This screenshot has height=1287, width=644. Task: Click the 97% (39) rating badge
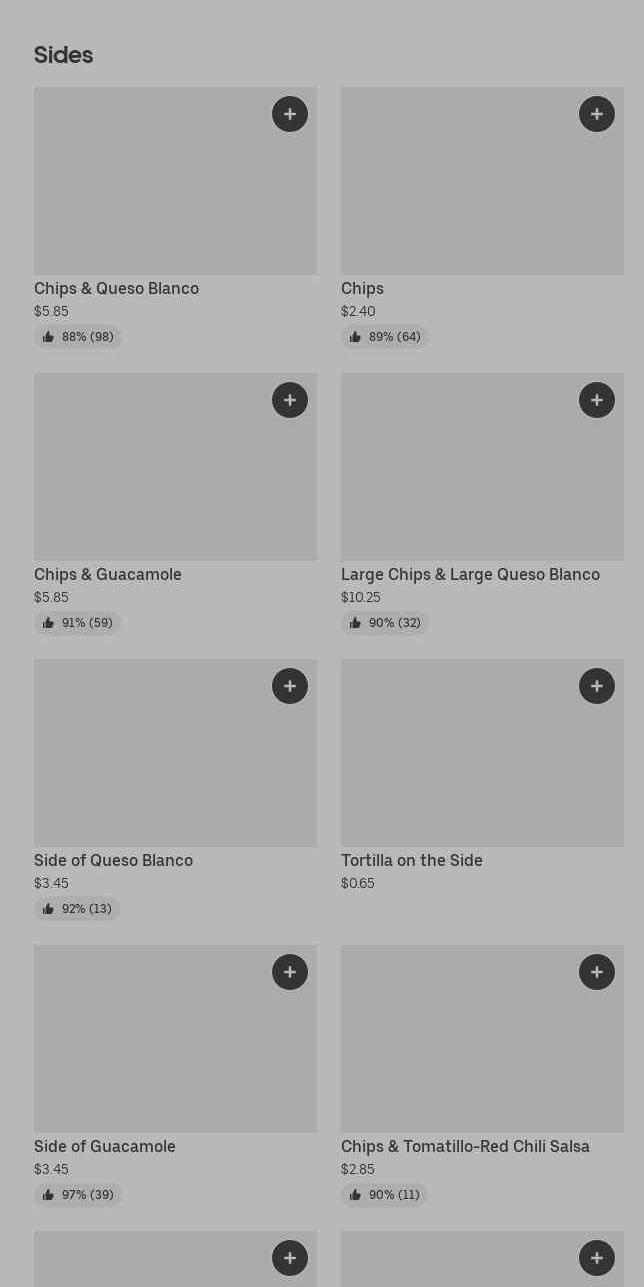78,1195
